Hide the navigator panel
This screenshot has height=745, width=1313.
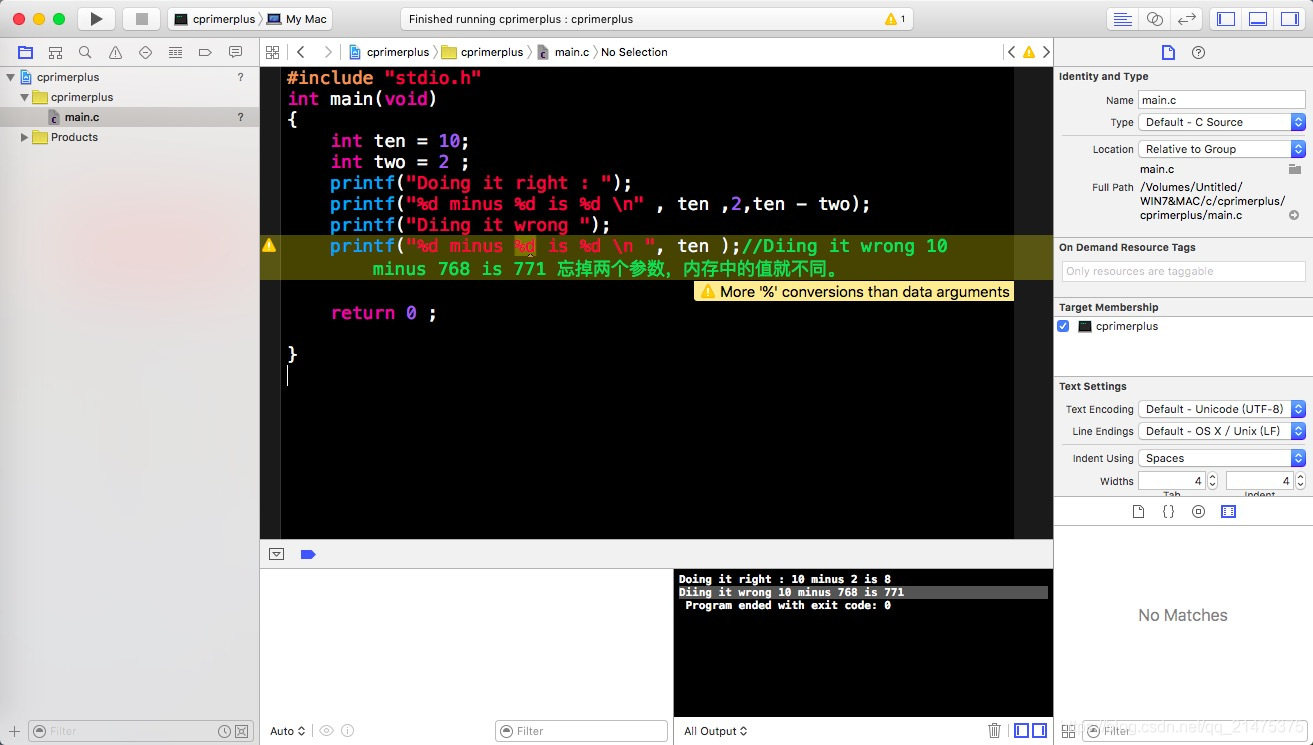click(1226, 19)
